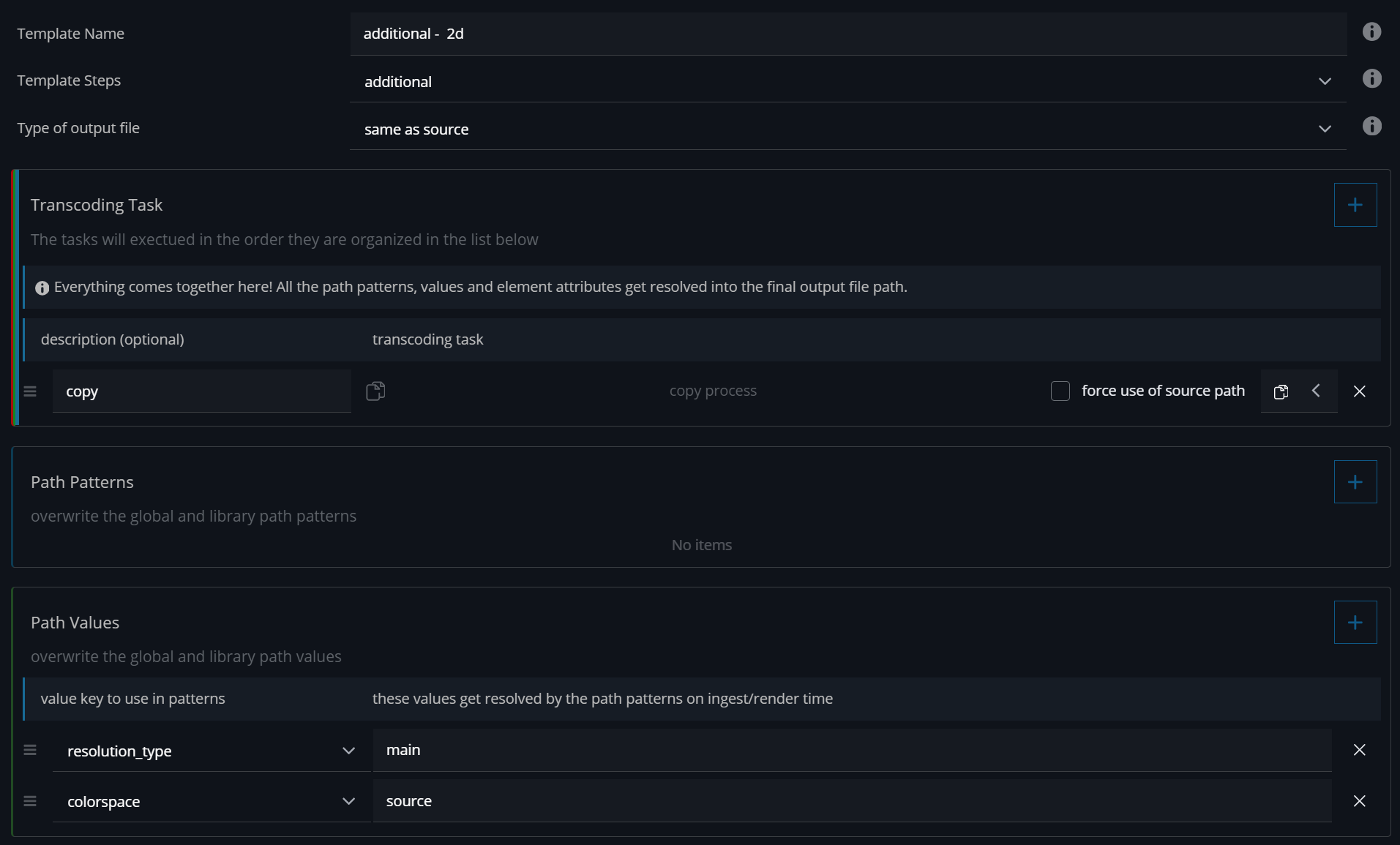Screen dimensions: 1400x845
Task: Grab the drag handle of the copy task
Action: [x=30, y=391]
